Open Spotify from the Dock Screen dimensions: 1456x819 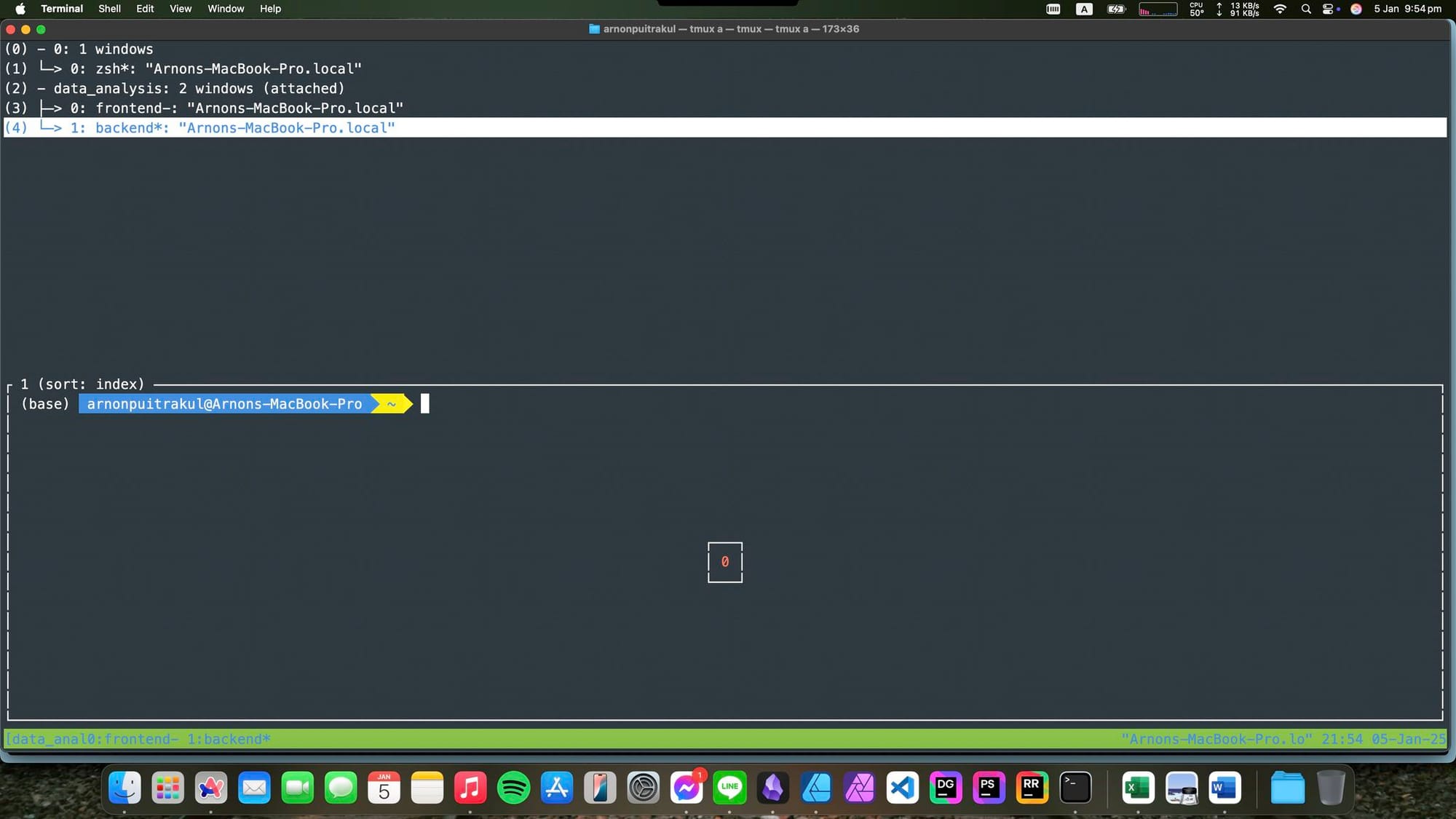point(513,788)
